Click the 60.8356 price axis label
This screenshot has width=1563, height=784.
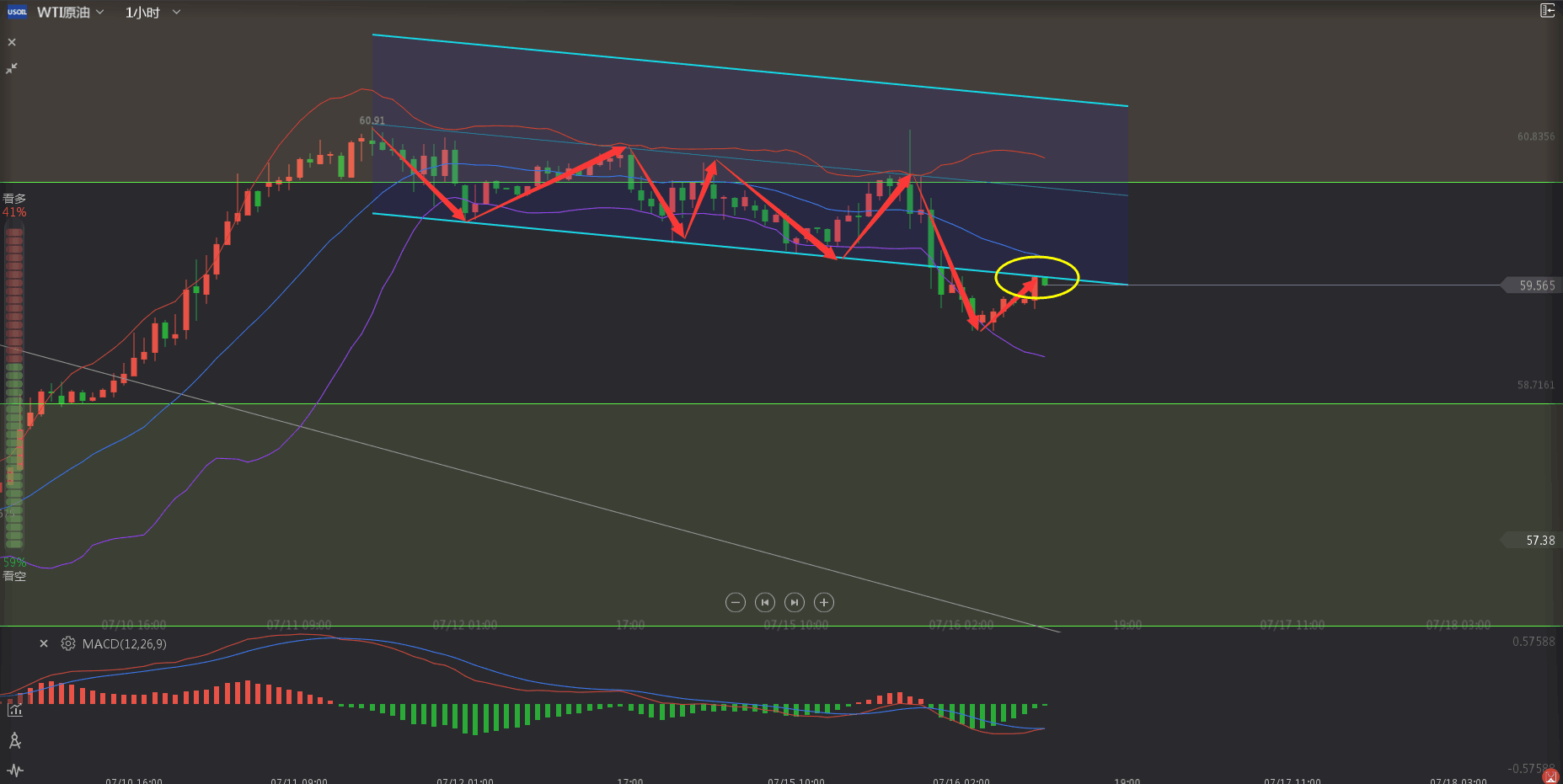tap(1536, 136)
